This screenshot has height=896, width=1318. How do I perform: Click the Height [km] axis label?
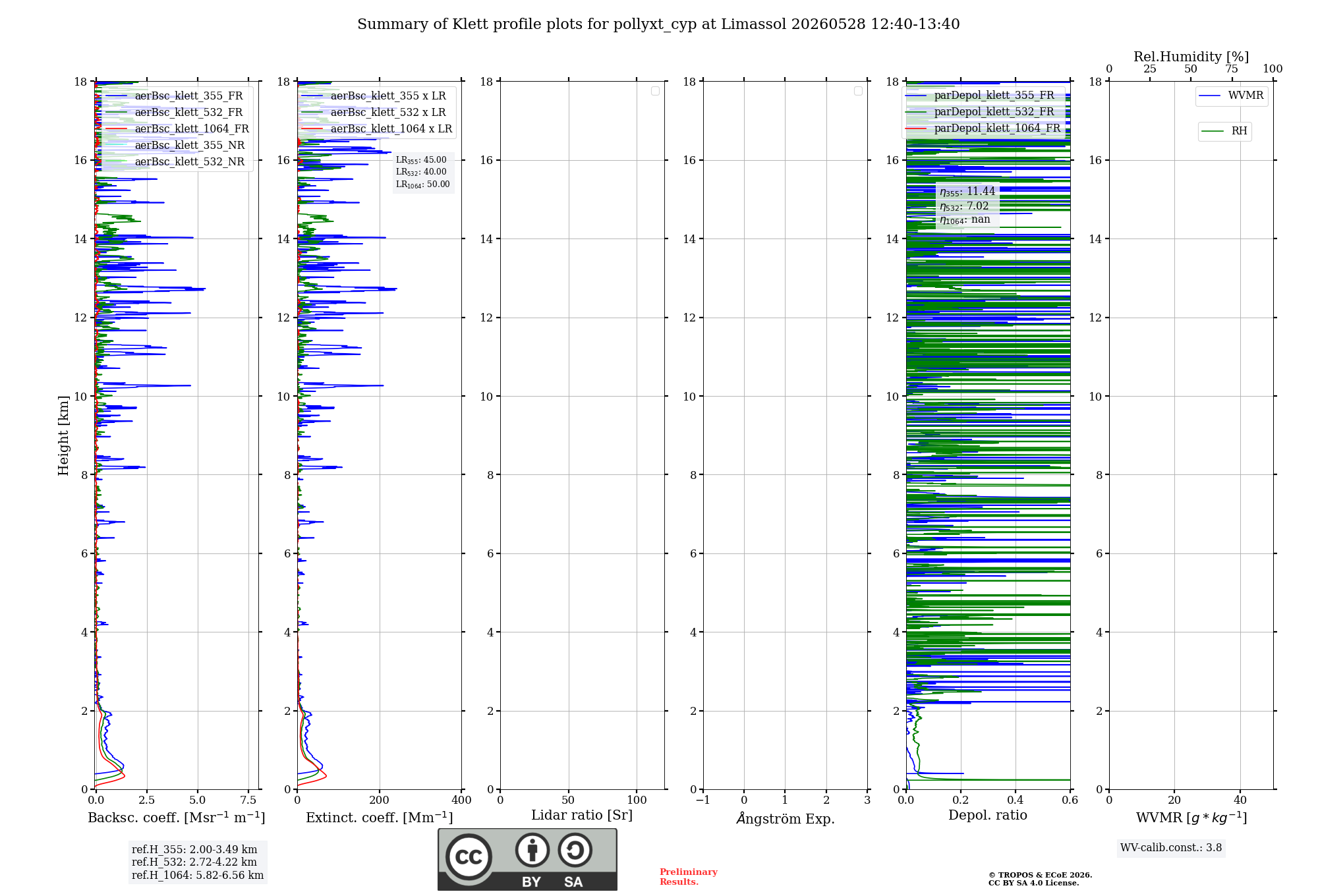click(x=63, y=435)
